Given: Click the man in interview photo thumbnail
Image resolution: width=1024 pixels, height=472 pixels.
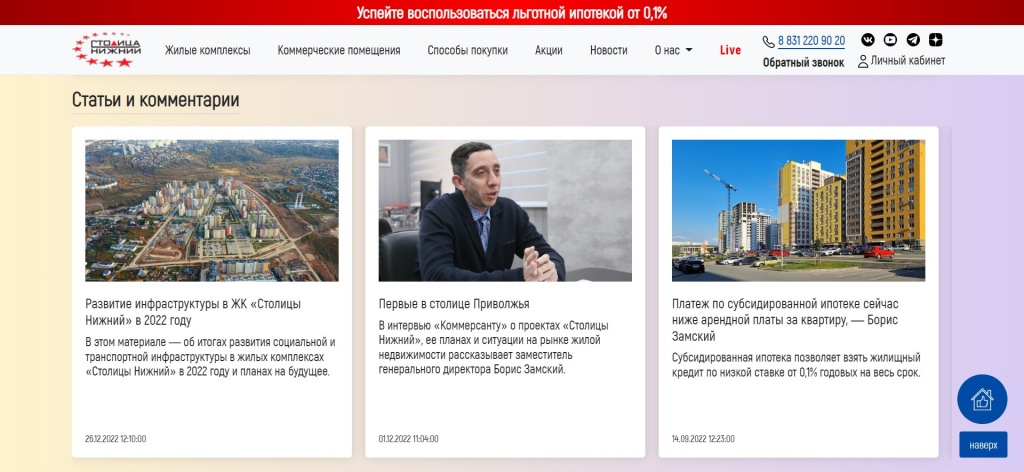Looking at the screenshot, I should pos(505,210).
